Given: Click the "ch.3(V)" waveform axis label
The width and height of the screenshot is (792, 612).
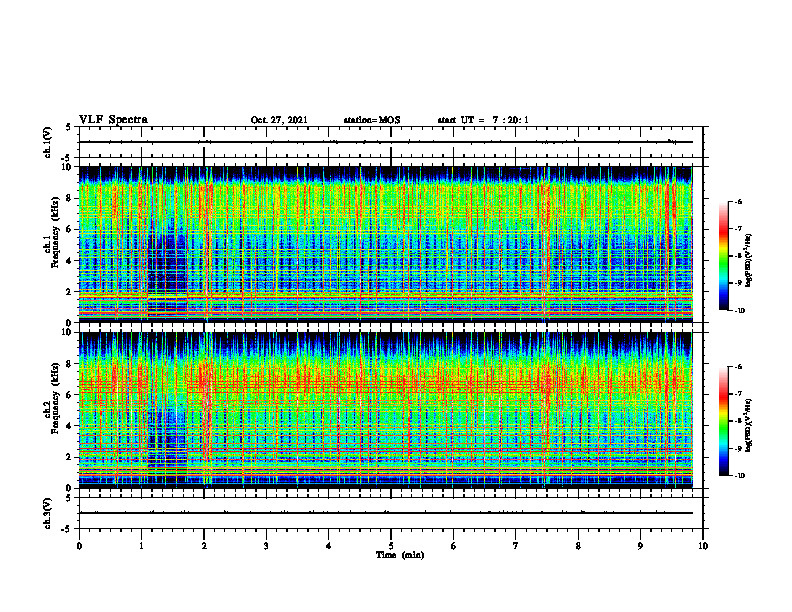Looking at the screenshot, I should click(x=47, y=513).
